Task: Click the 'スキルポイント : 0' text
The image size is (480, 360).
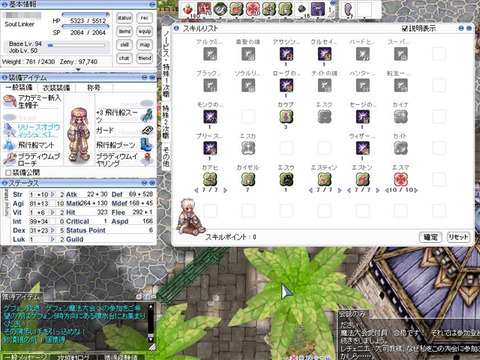Action: coord(231,237)
